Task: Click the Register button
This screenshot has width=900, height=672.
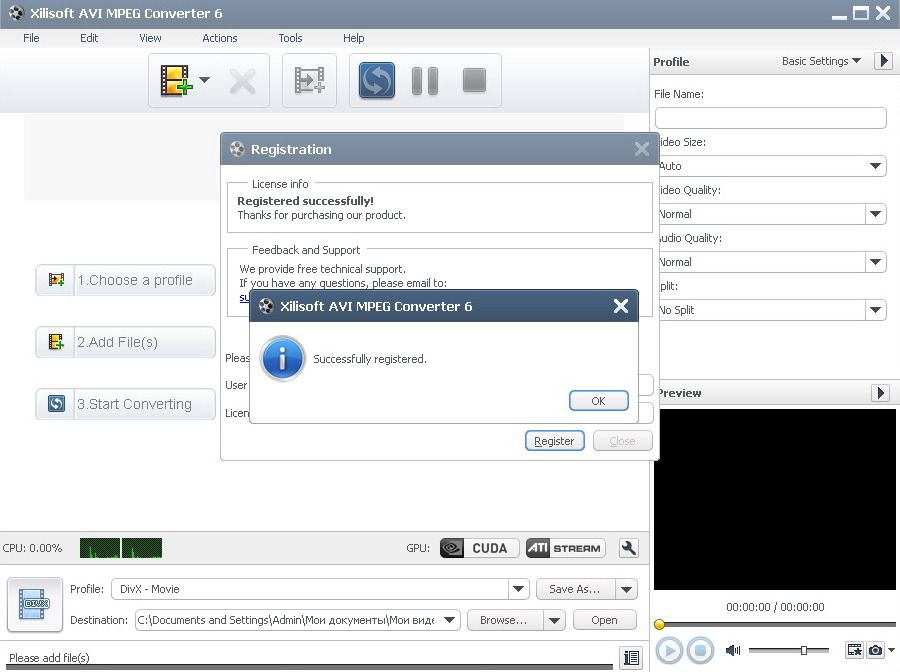Action: (554, 441)
